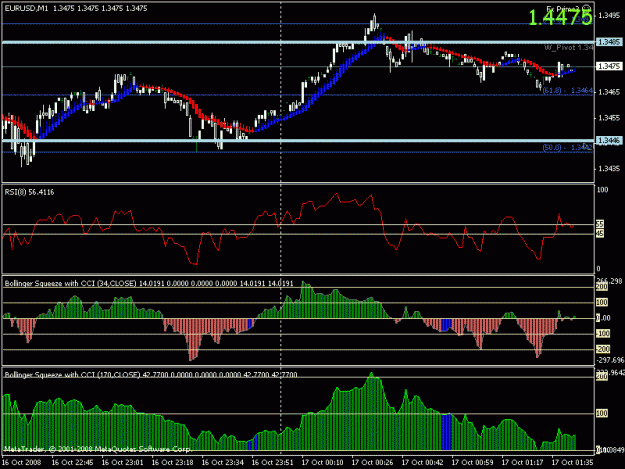Click the 16 Oct 23:01 time axis label
This screenshot has width=625, height=469.
click(x=122, y=463)
